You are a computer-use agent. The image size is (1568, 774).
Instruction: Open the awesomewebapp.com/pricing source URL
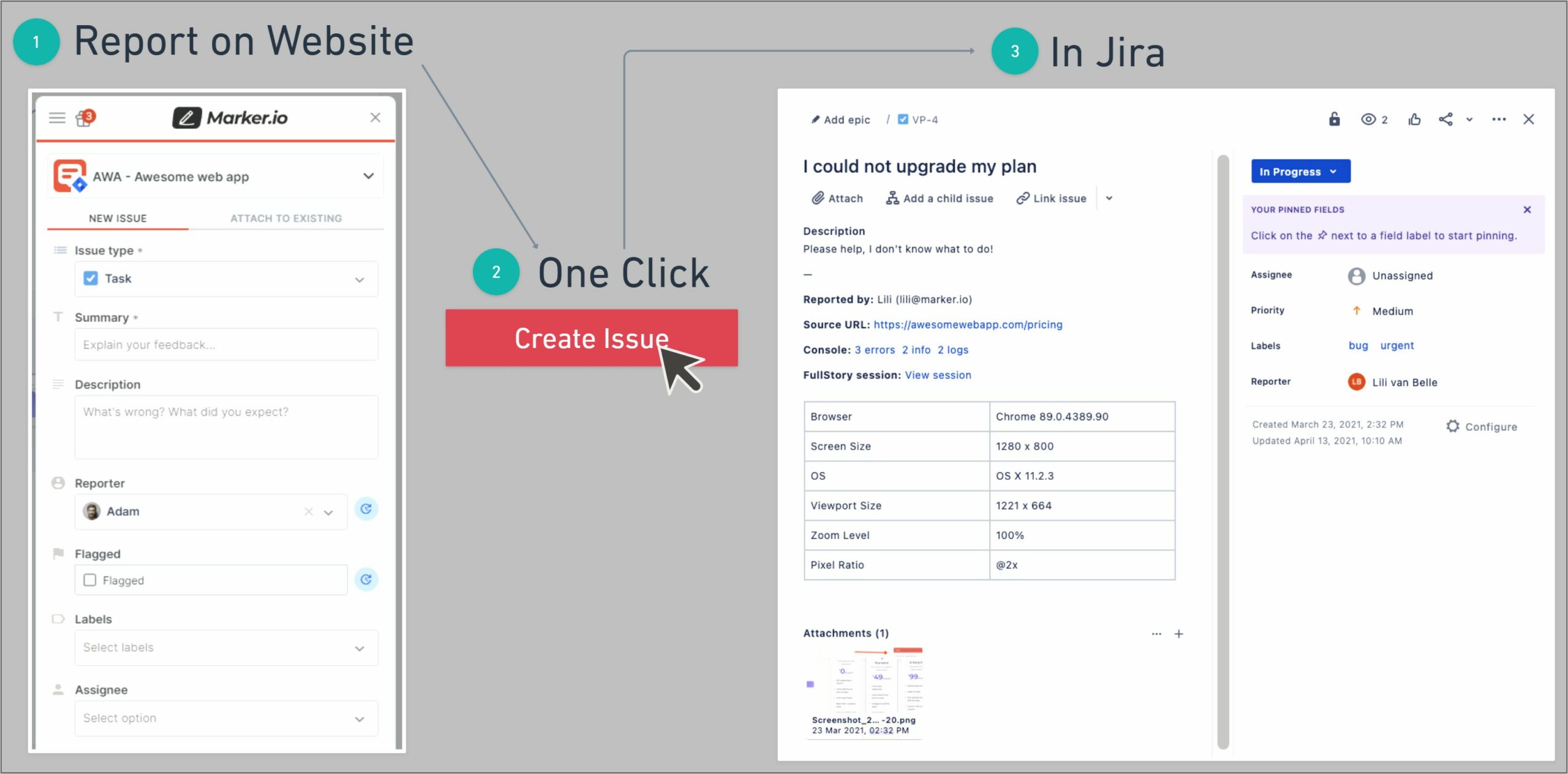click(968, 325)
